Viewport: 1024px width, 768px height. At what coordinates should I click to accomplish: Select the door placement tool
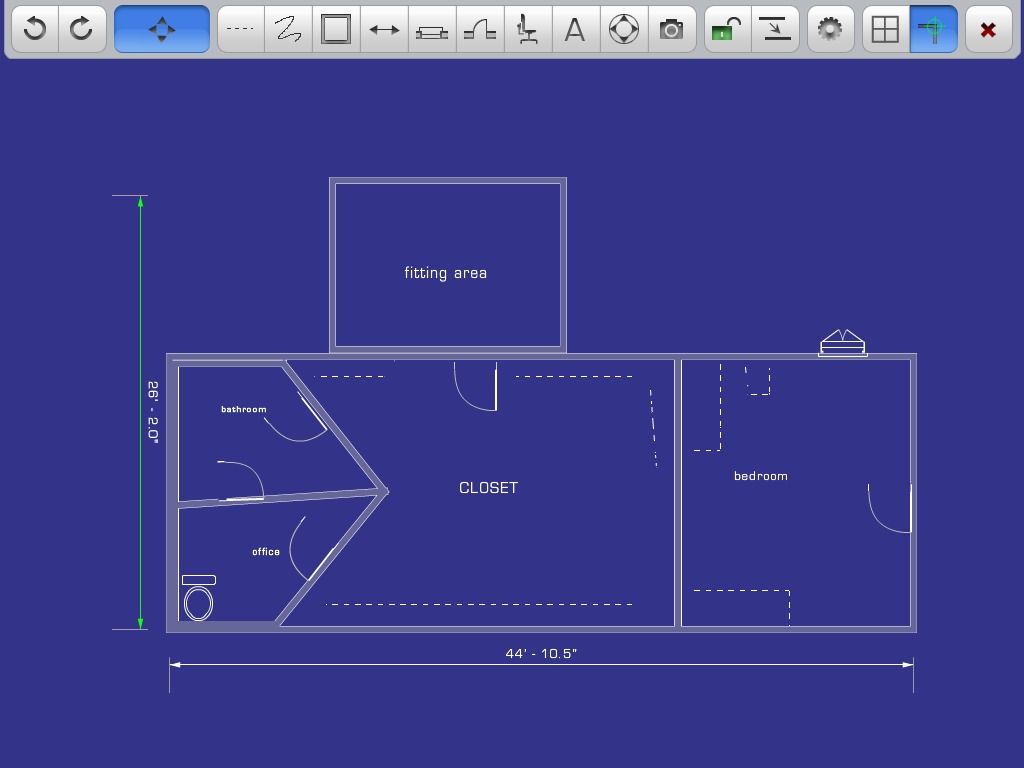tap(479, 29)
